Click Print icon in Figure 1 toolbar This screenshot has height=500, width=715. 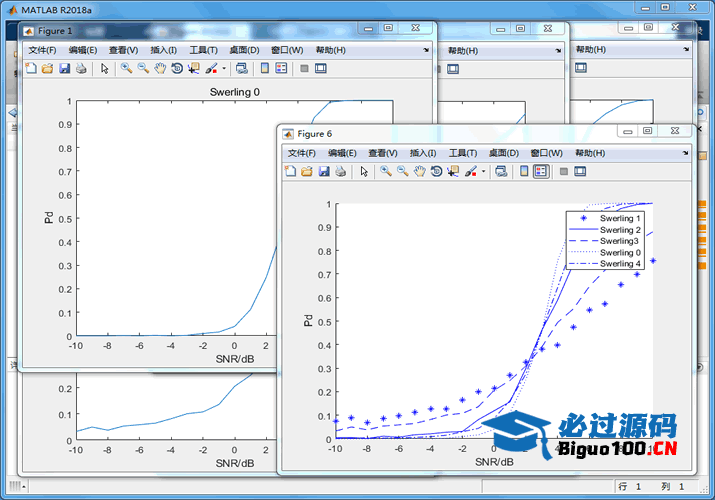(81, 68)
